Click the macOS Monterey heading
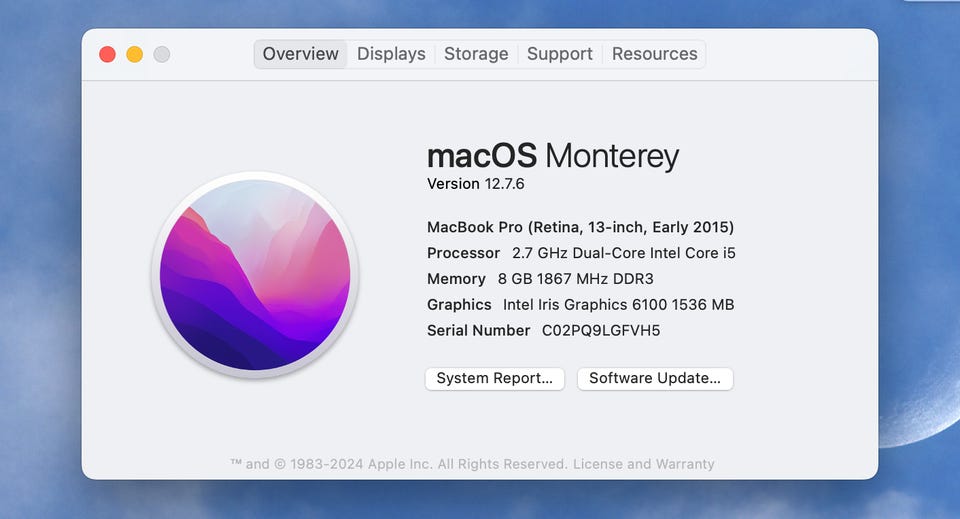Viewport: 960px width, 519px height. pyautogui.click(x=553, y=156)
